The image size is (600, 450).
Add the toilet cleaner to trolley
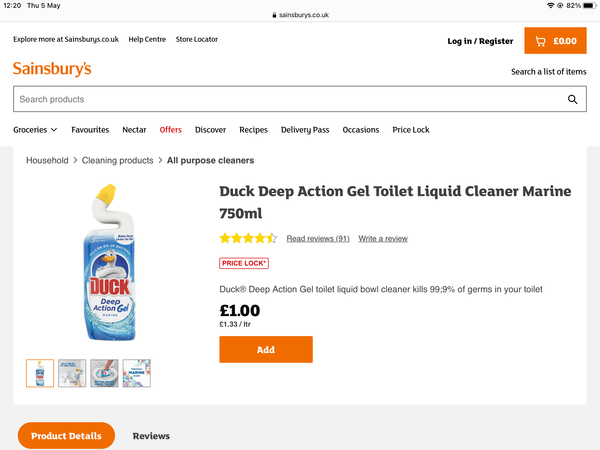click(266, 350)
